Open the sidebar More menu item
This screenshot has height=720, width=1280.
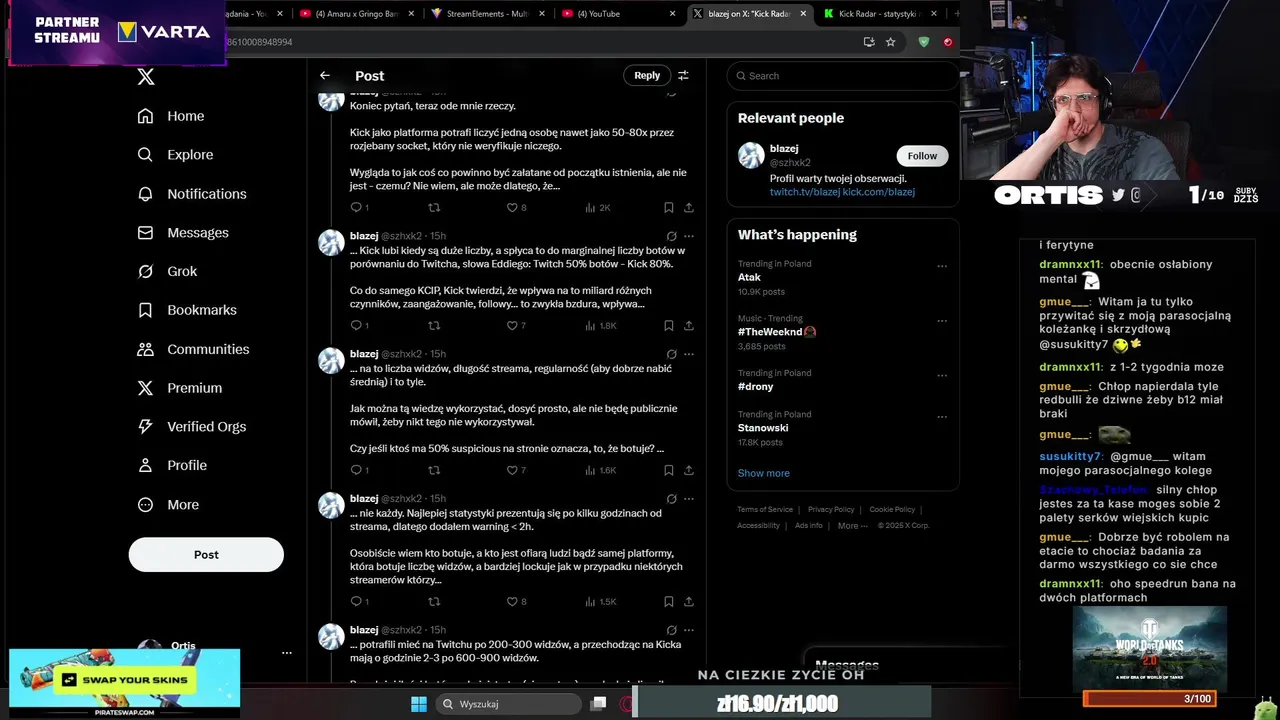tap(168, 505)
